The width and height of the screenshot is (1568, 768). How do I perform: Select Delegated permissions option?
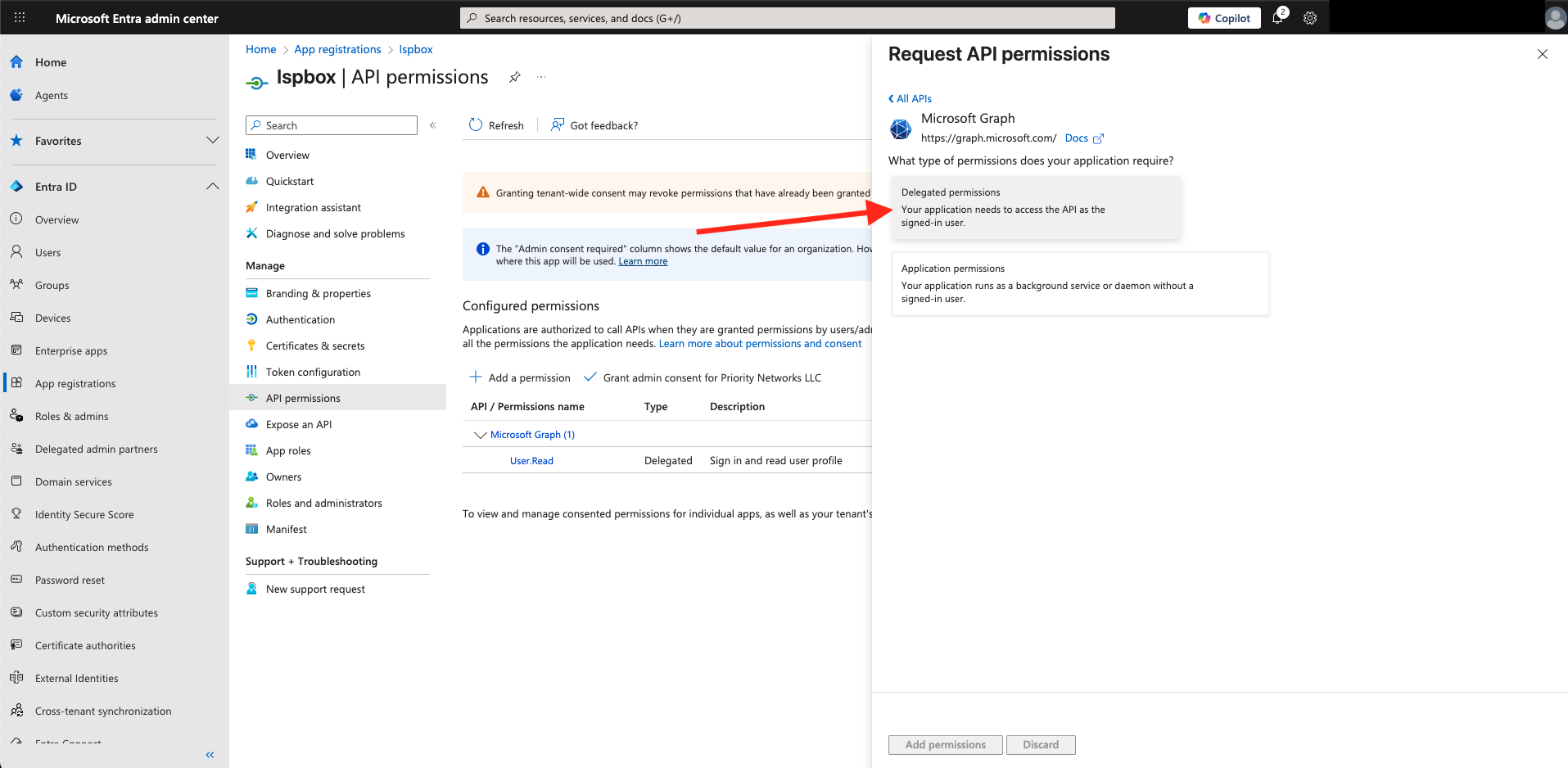tap(1036, 208)
